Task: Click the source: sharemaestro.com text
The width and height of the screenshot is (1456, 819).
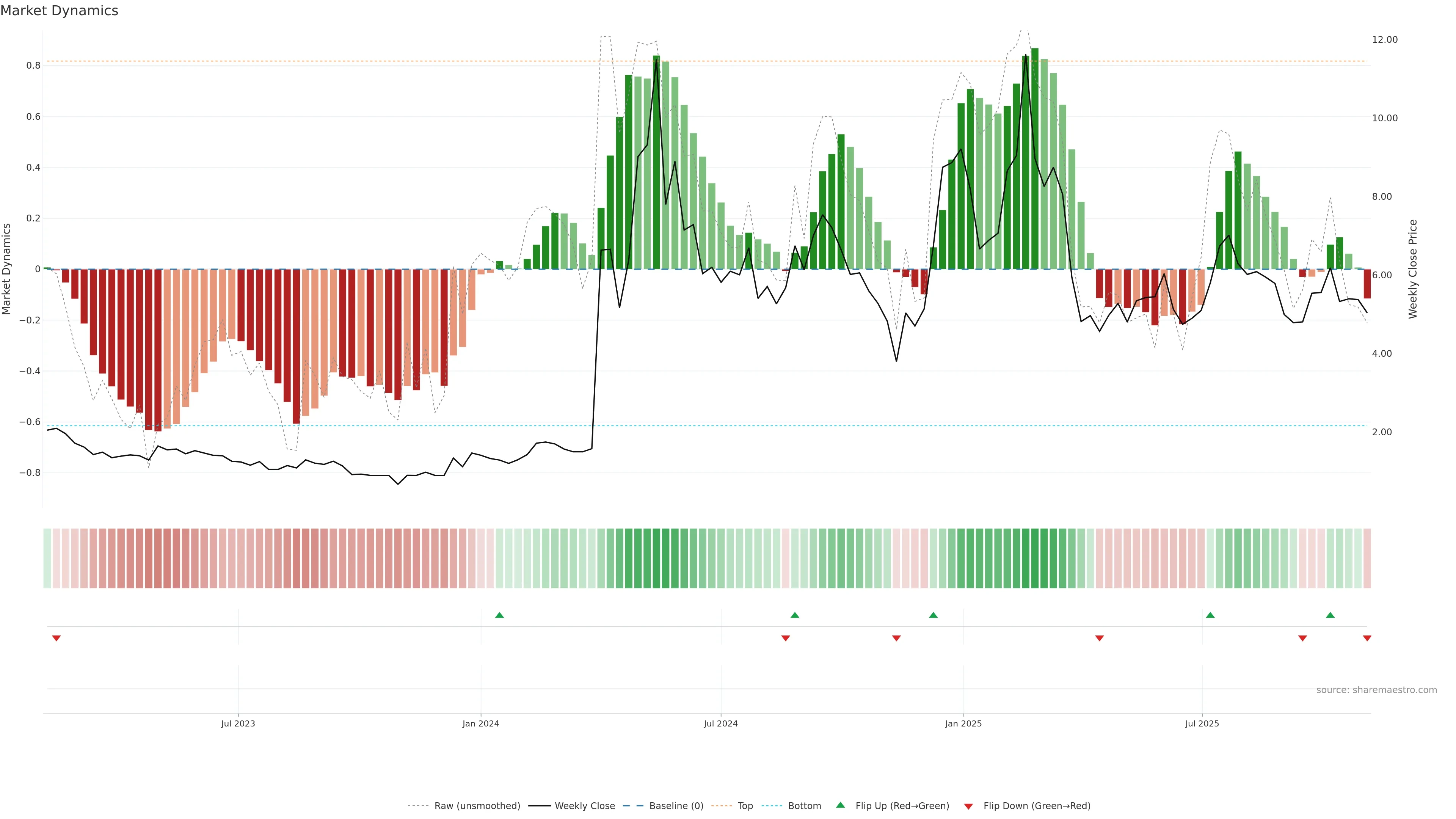Action: [1376, 690]
